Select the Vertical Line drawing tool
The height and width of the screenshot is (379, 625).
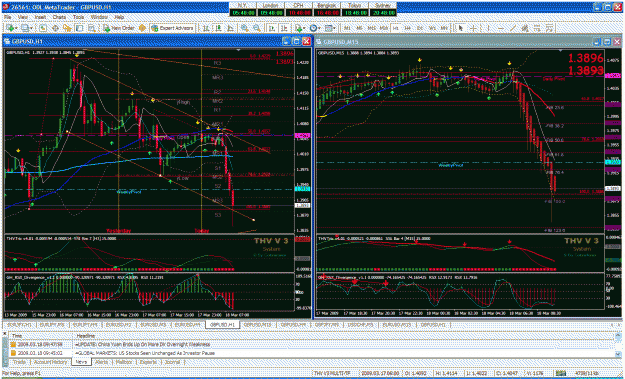coord(488,28)
